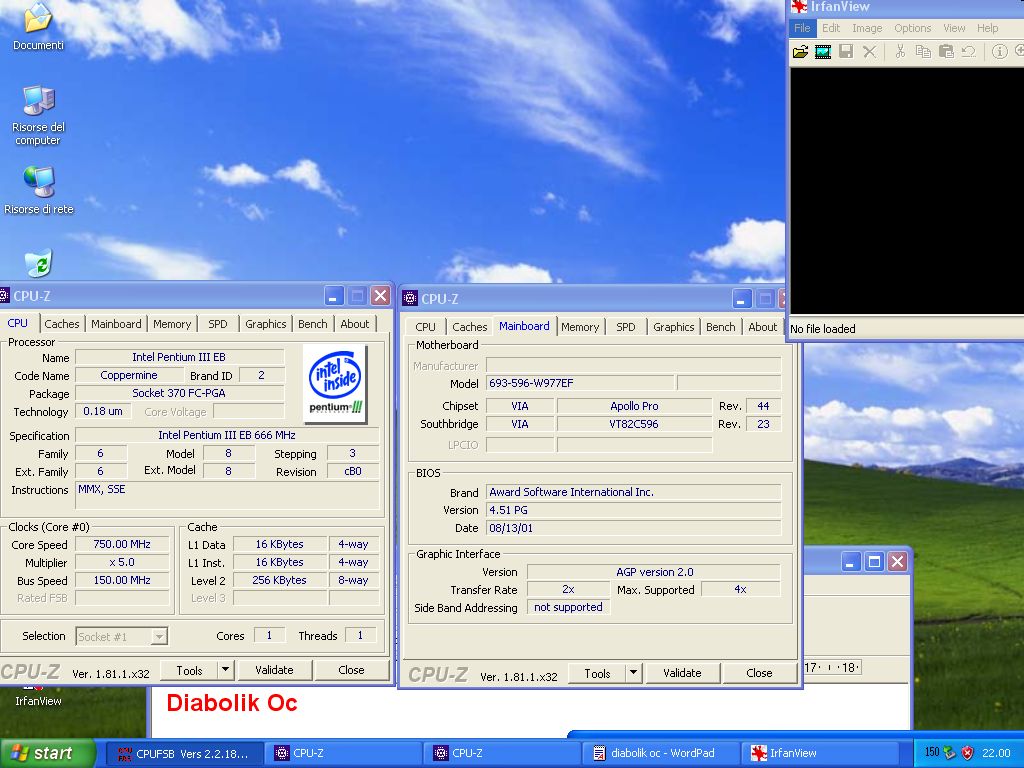Image resolution: width=1024 pixels, height=768 pixels.
Task: Switch to Memory tab in left CPU-Z
Action: tap(172, 324)
